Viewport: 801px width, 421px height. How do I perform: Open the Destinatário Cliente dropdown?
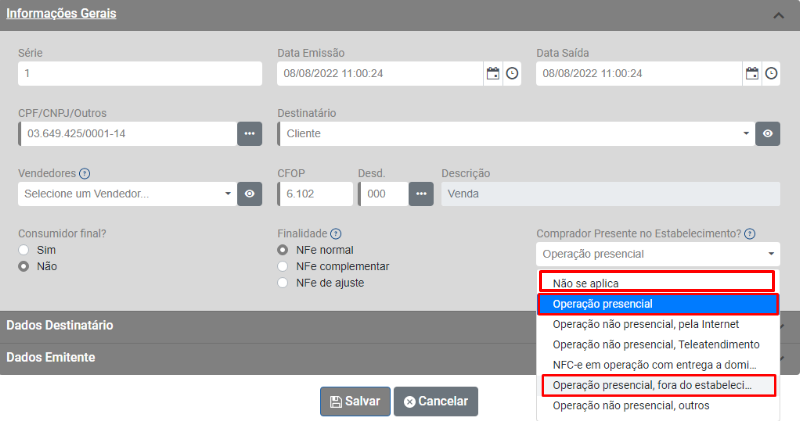[516, 133]
